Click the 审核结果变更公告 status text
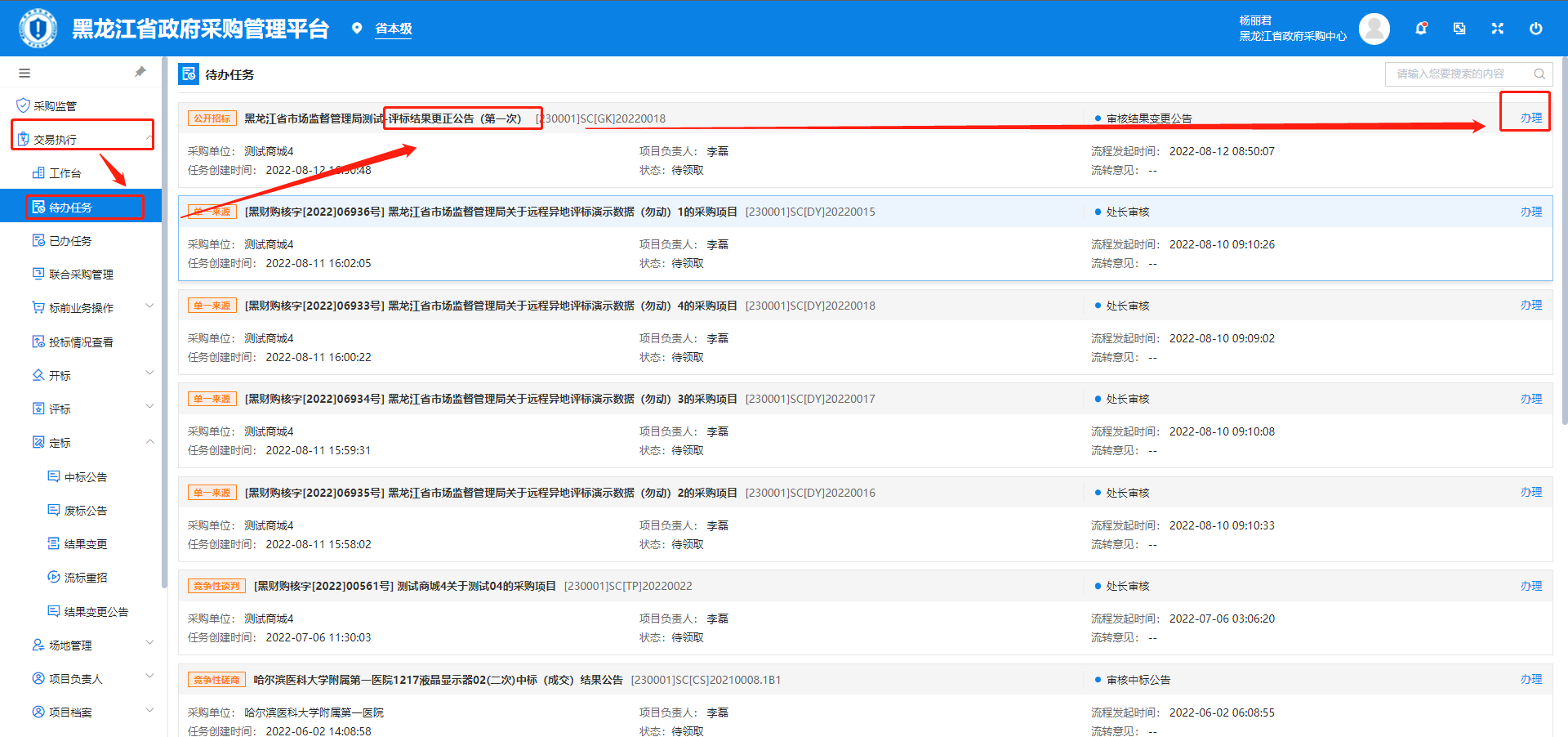Screen dimensions: 1568x737 coord(1149,118)
